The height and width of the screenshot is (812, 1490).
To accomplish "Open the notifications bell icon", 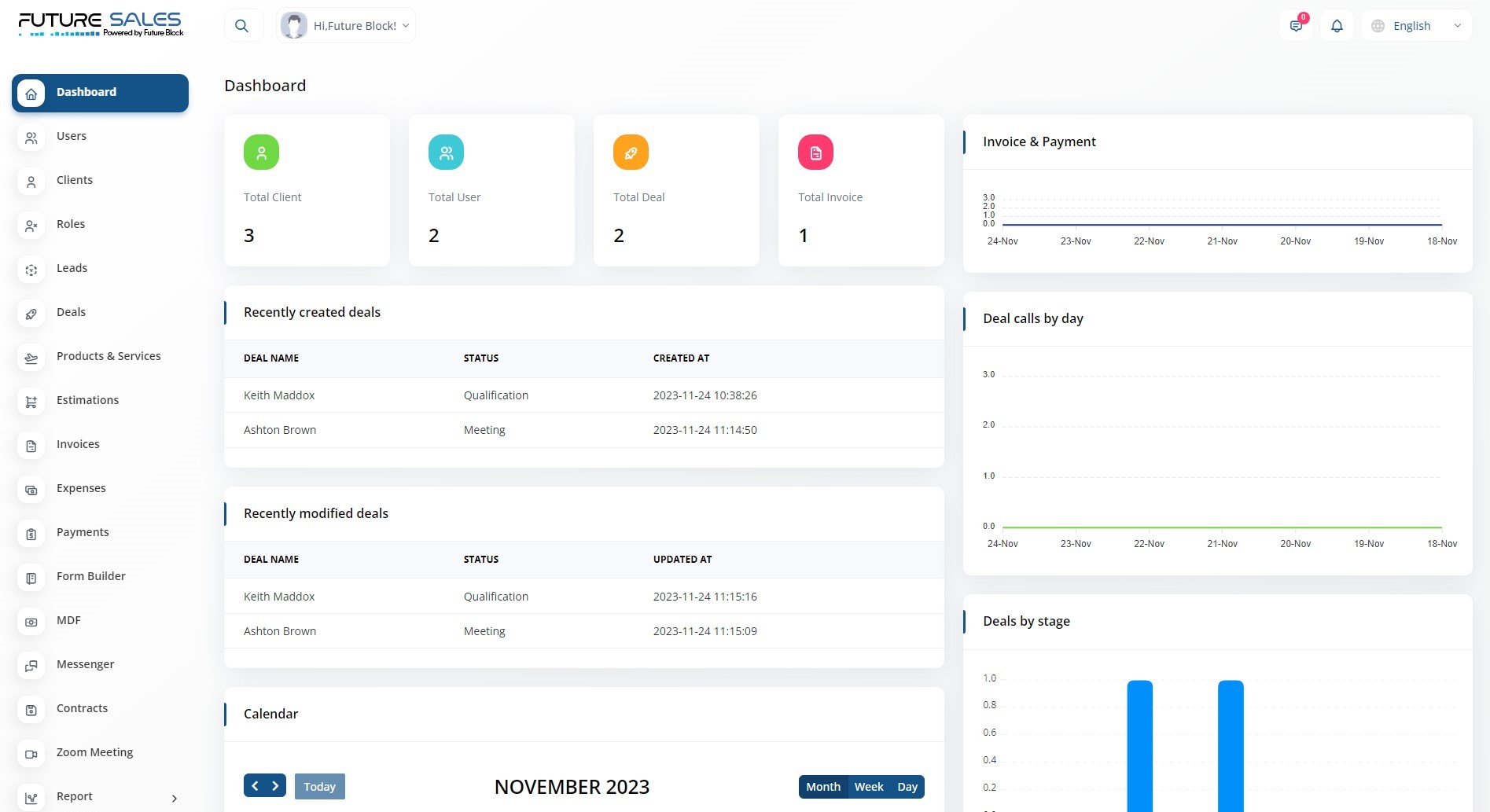I will 1337,26.
